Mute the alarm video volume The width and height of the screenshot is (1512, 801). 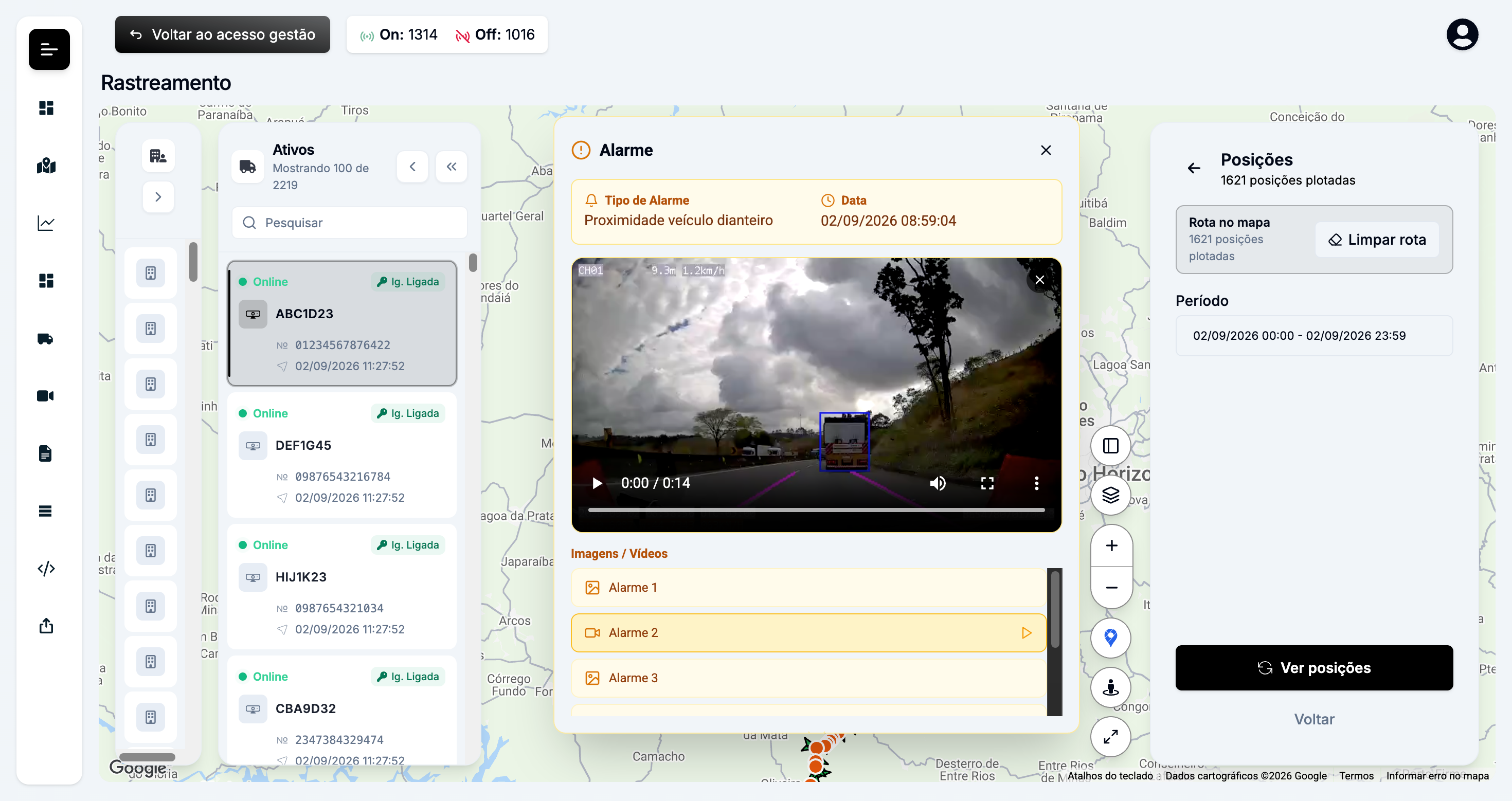938,483
